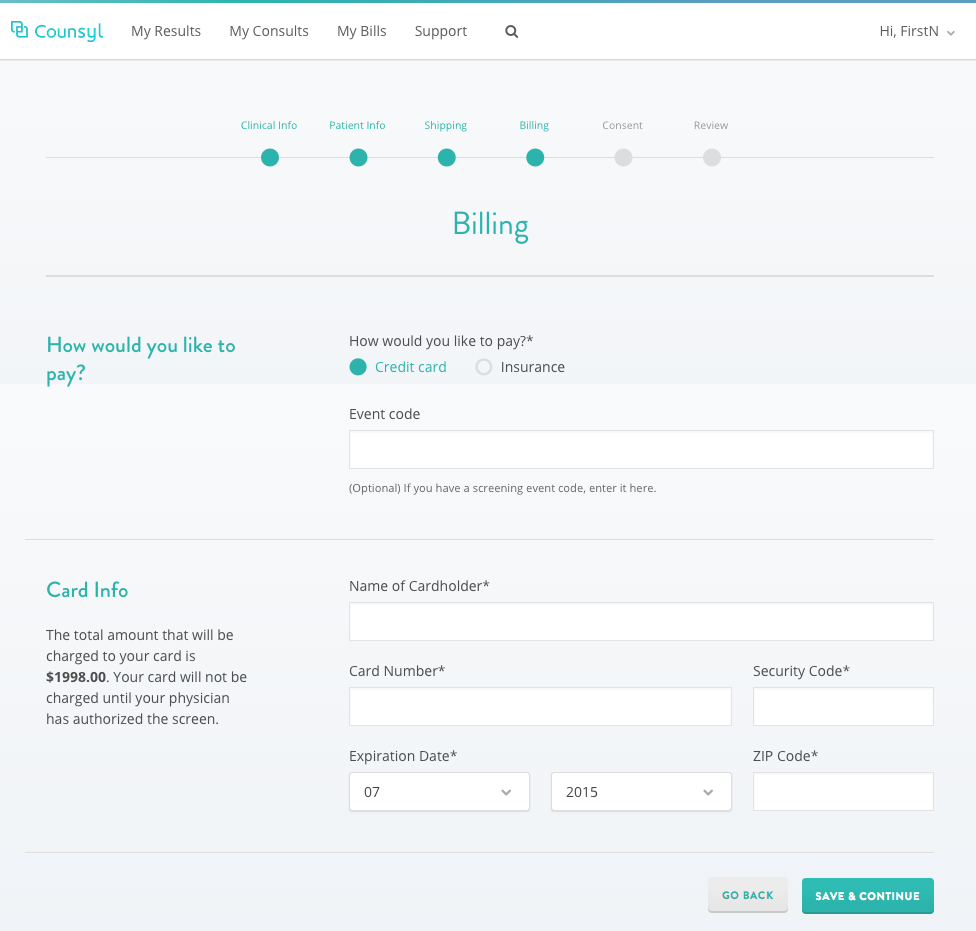Select Credit card payment option
This screenshot has height=931, width=976.
[x=398, y=367]
